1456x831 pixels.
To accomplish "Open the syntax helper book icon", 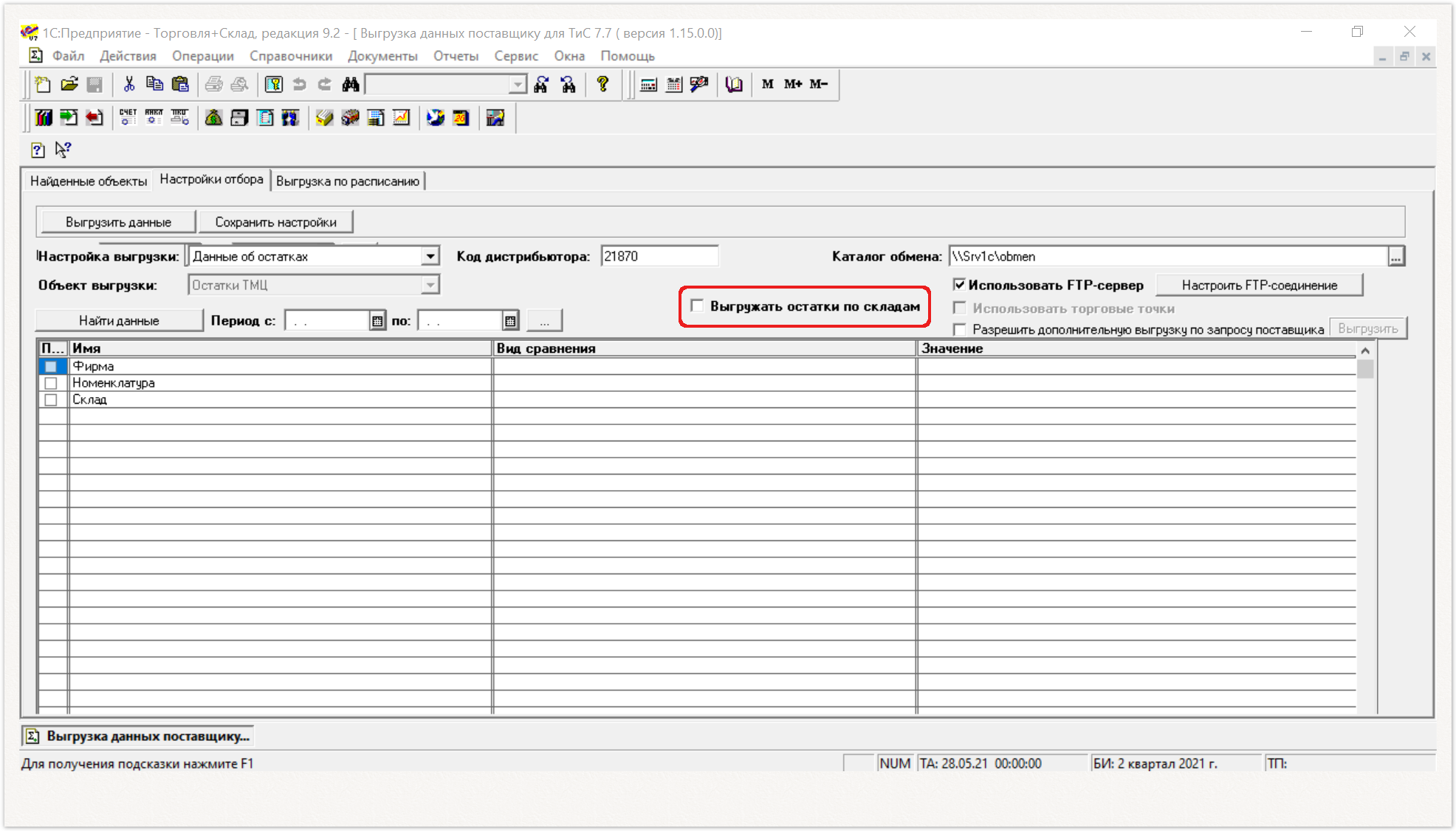I will pos(734,84).
